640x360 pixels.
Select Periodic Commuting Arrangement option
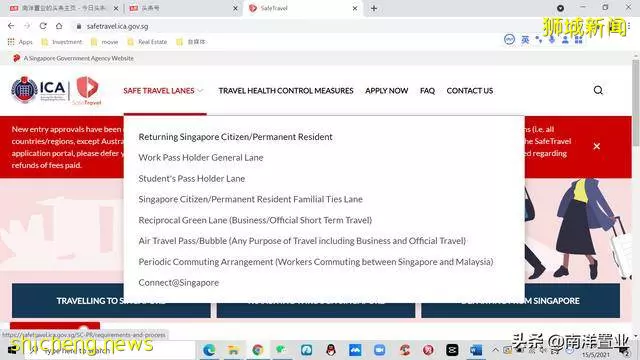pos(316,262)
